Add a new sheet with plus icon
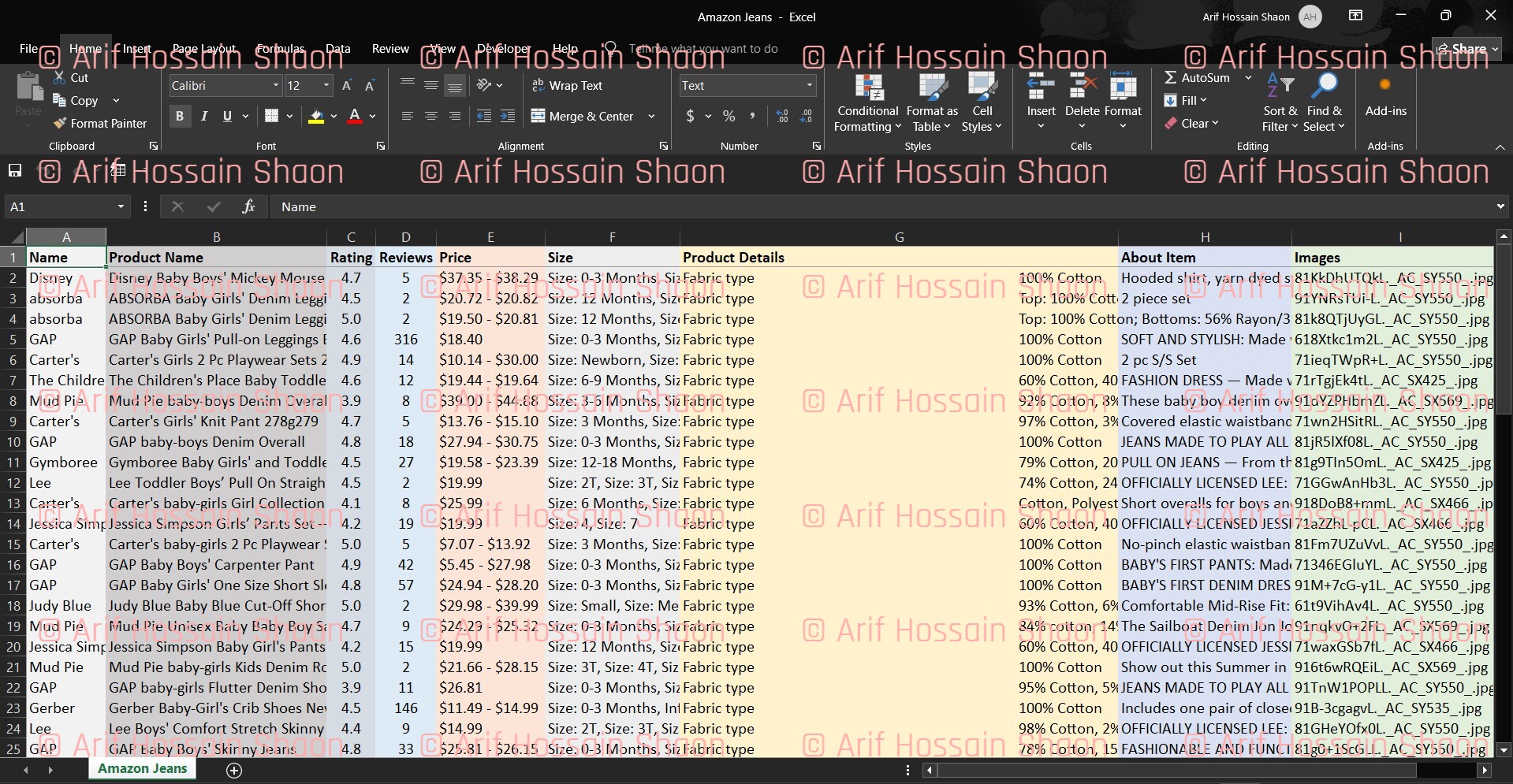Screen dimensions: 1513x784 234,770
